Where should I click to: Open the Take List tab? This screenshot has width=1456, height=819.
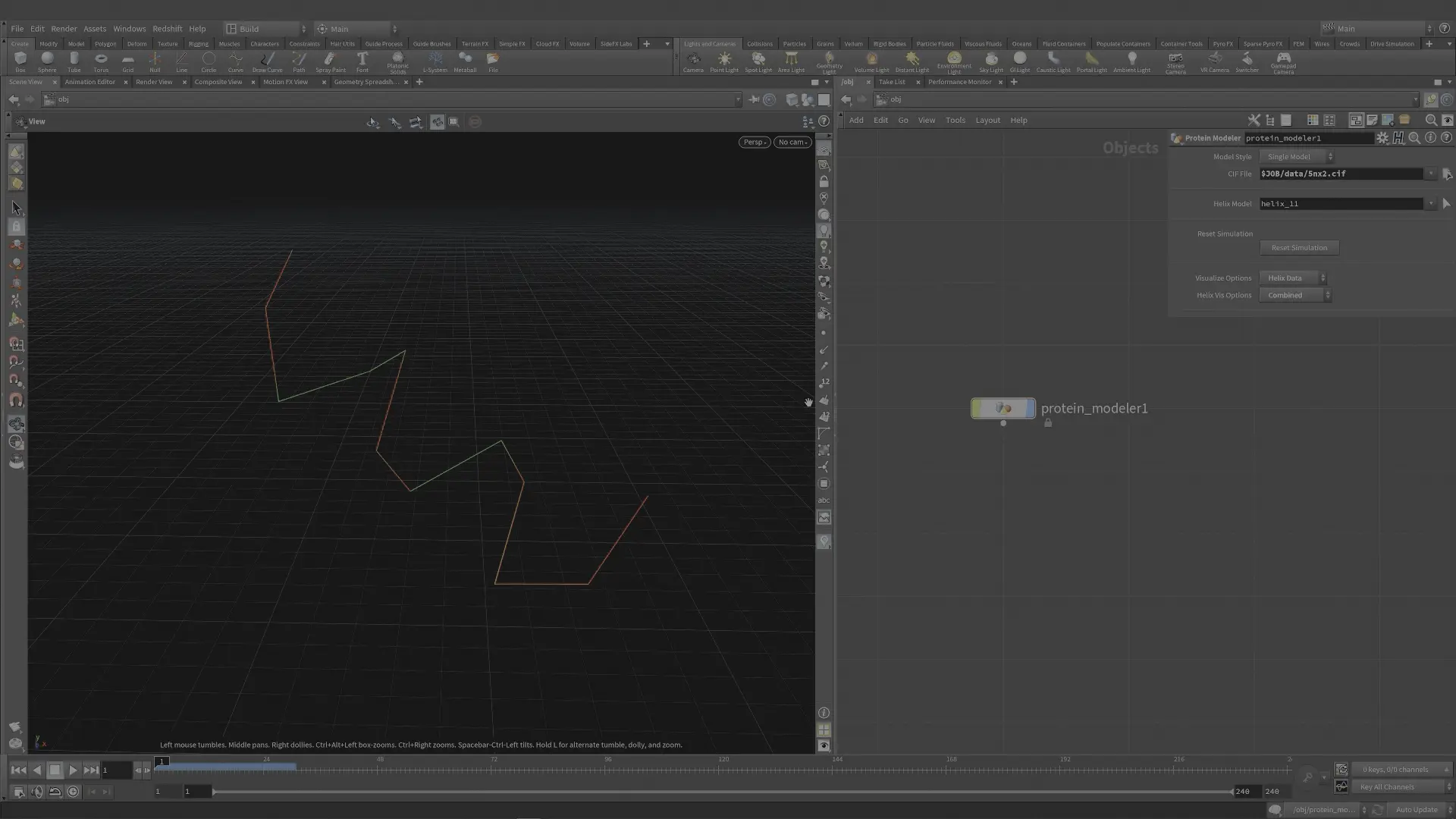click(x=892, y=82)
